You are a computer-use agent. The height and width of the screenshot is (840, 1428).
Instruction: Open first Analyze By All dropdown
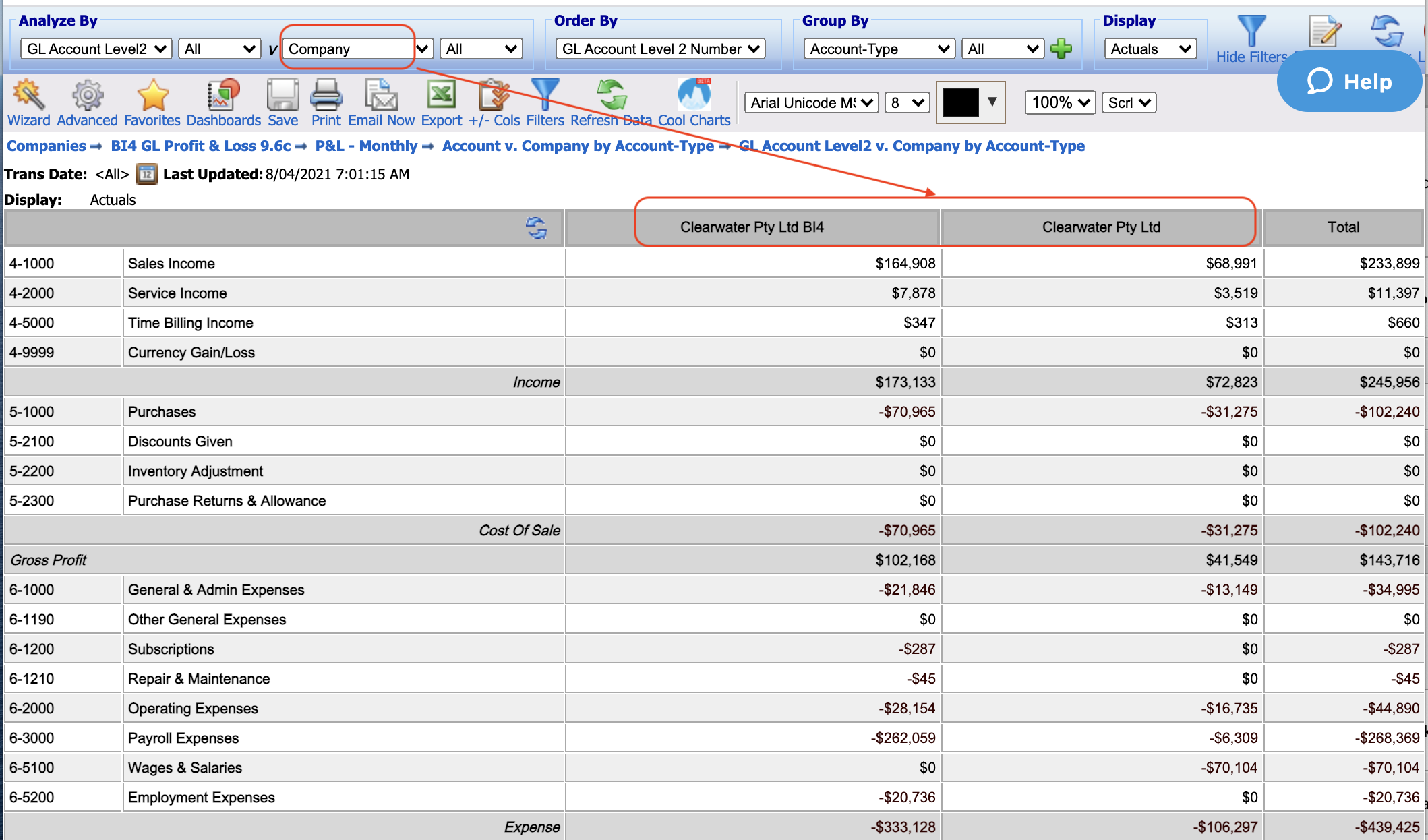coord(219,49)
